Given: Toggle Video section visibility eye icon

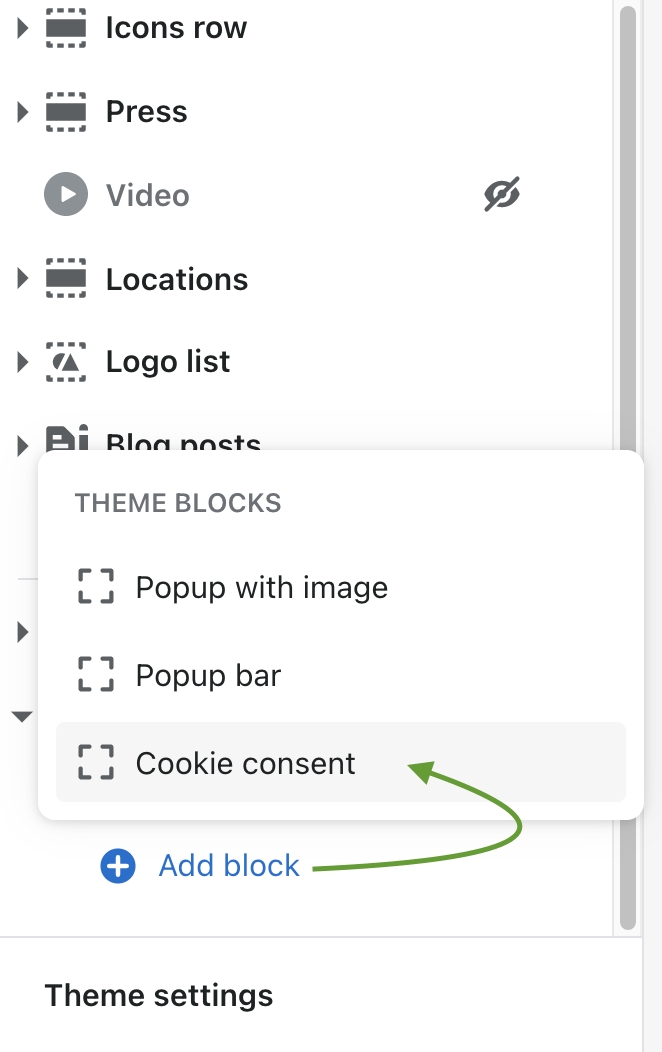Looking at the screenshot, I should point(502,195).
